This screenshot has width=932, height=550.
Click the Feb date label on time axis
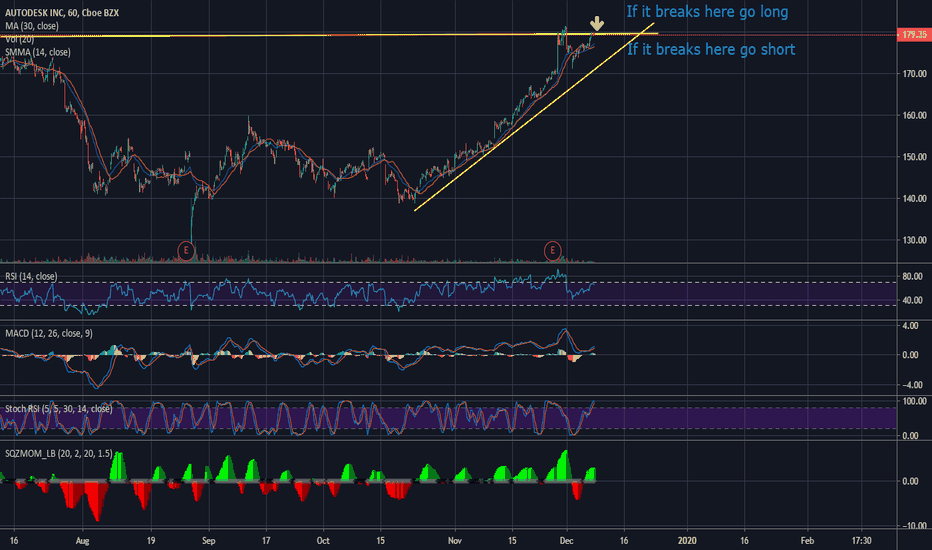tap(807, 540)
